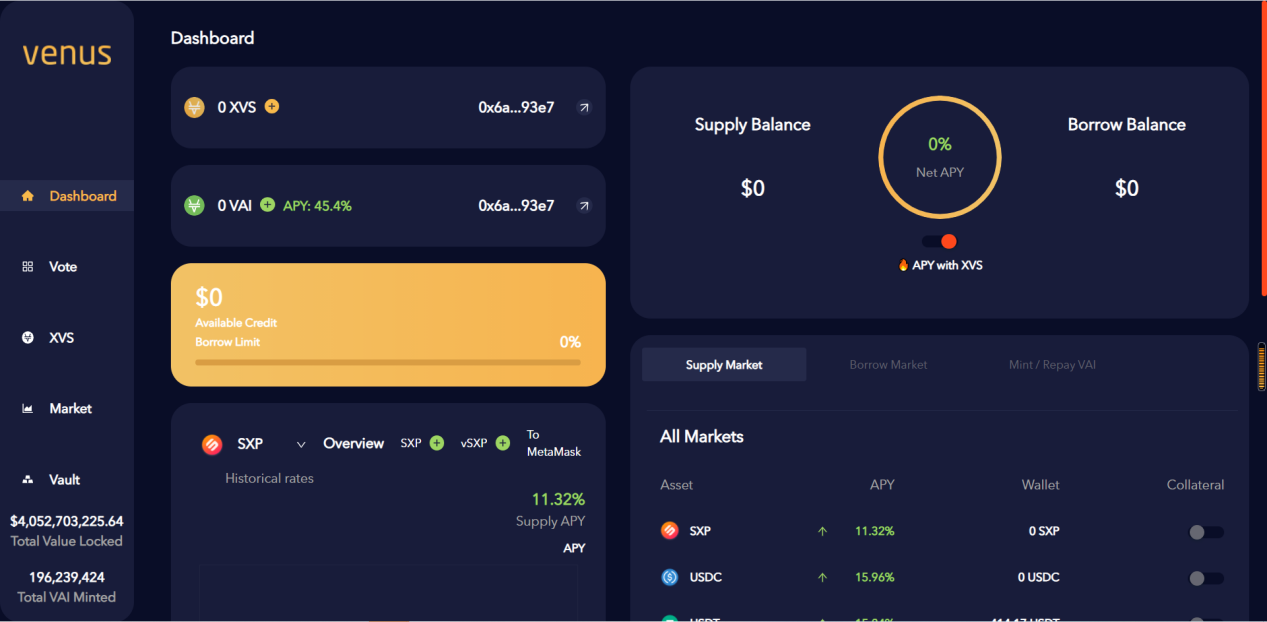The width and height of the screenshot is (1267, 622).
Task: Enable SXP collateral toggle
Action: coord(1205,532)
